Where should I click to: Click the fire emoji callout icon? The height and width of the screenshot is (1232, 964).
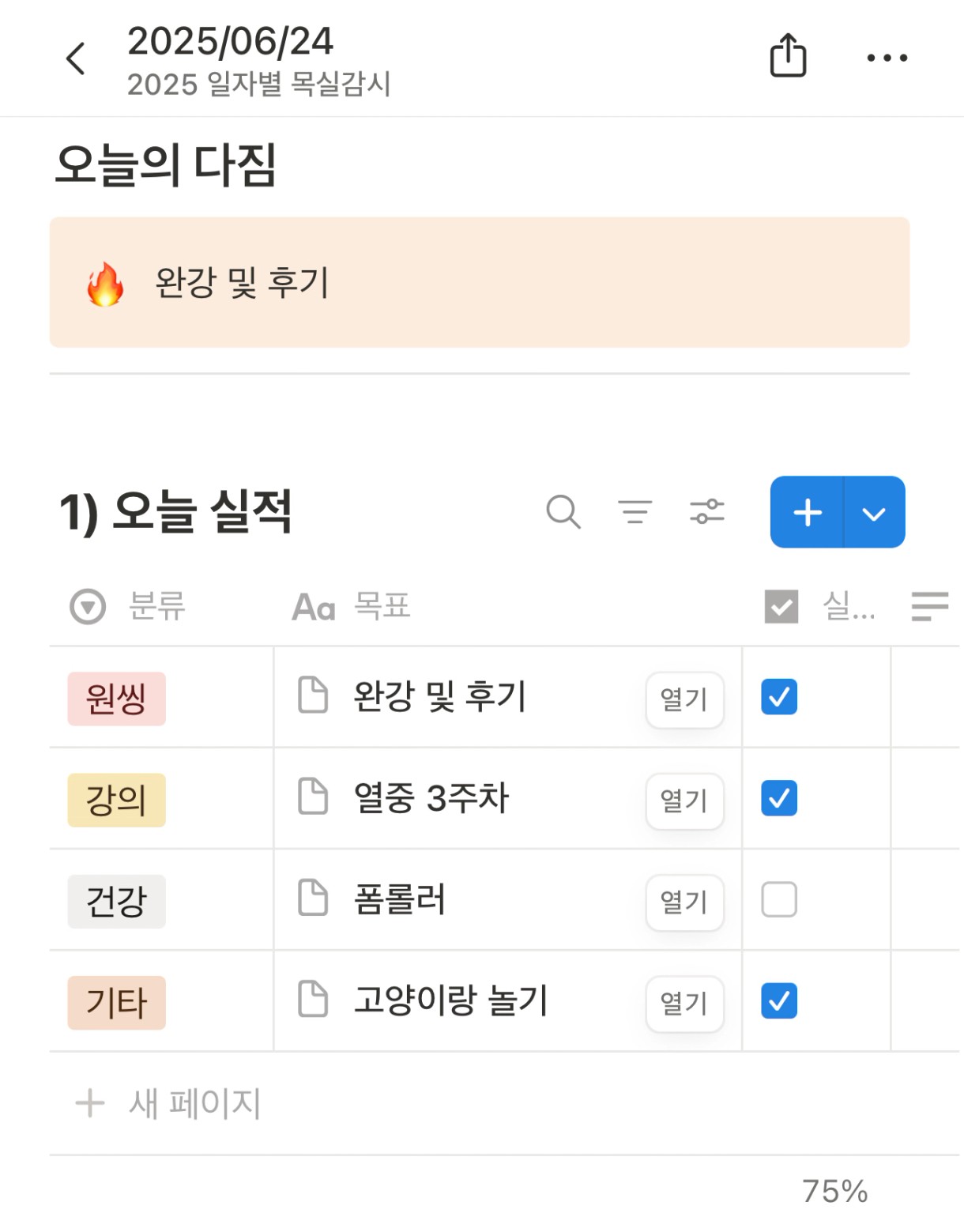coord(105,284)
